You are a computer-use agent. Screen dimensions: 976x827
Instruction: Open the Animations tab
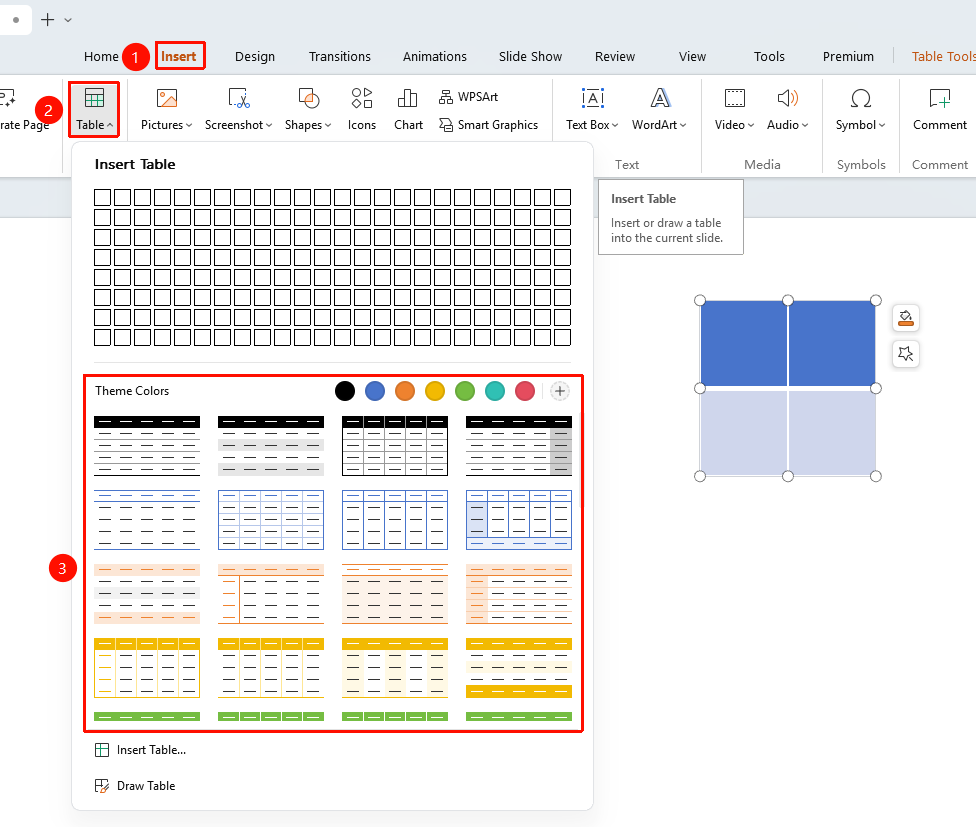coord(434,57)
